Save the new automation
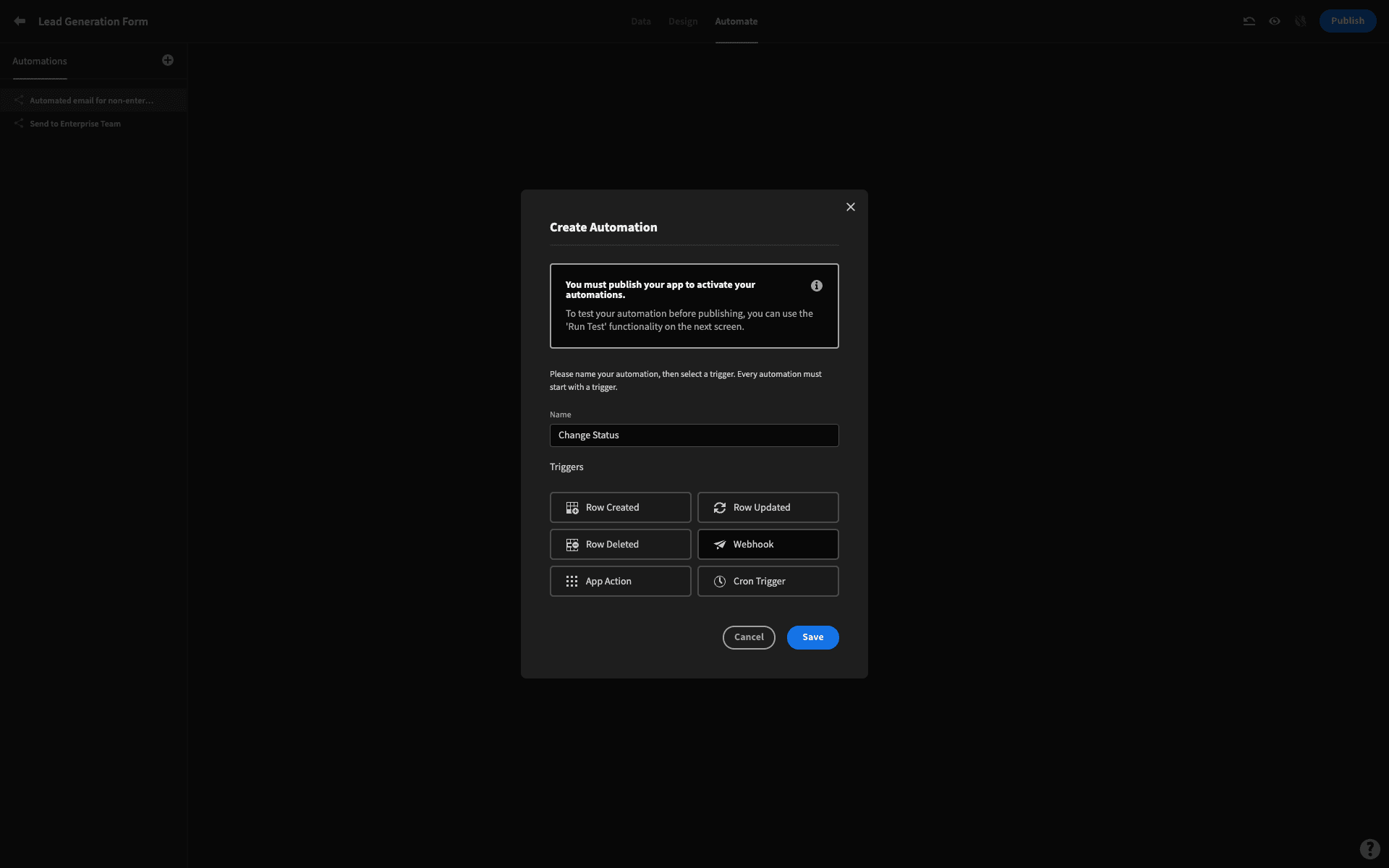 [813, 637]
